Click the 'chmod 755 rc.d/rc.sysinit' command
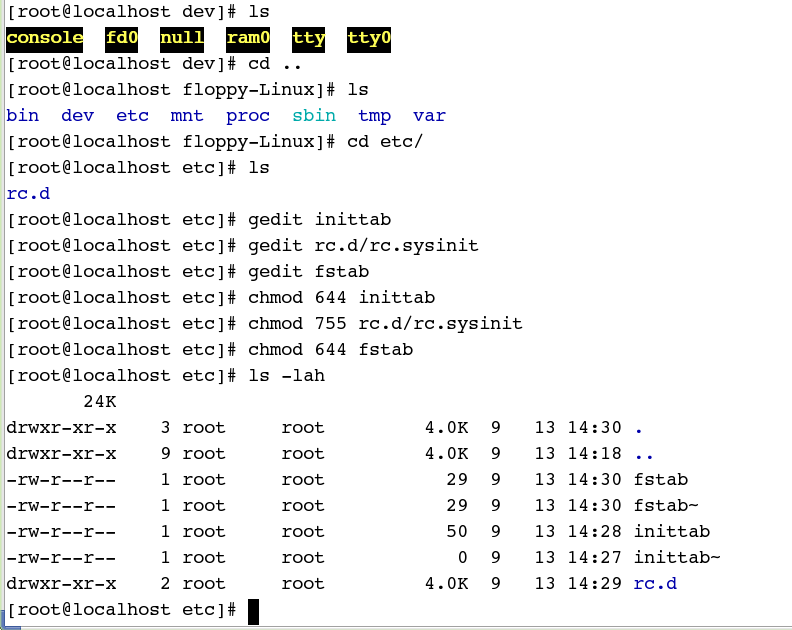This screenshot has width=792, height=630. tap(385, 324)
